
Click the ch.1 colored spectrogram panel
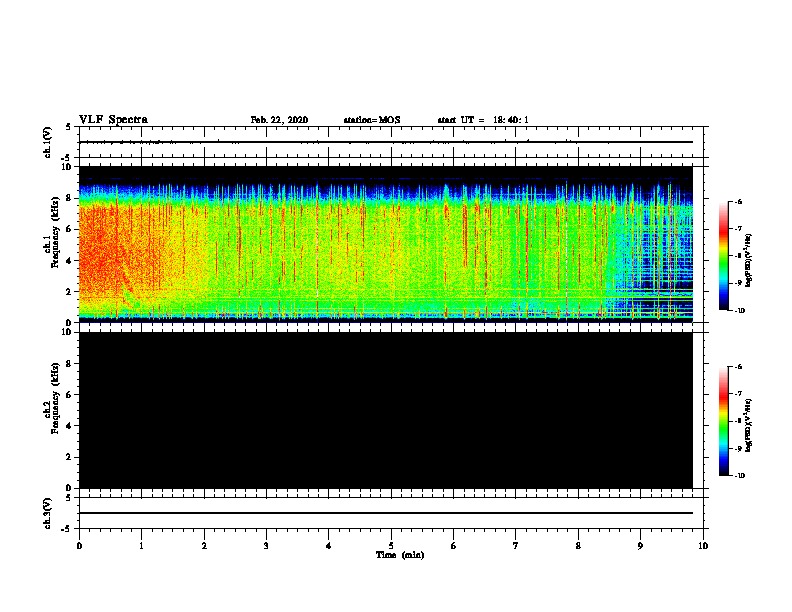coord(386,244)
